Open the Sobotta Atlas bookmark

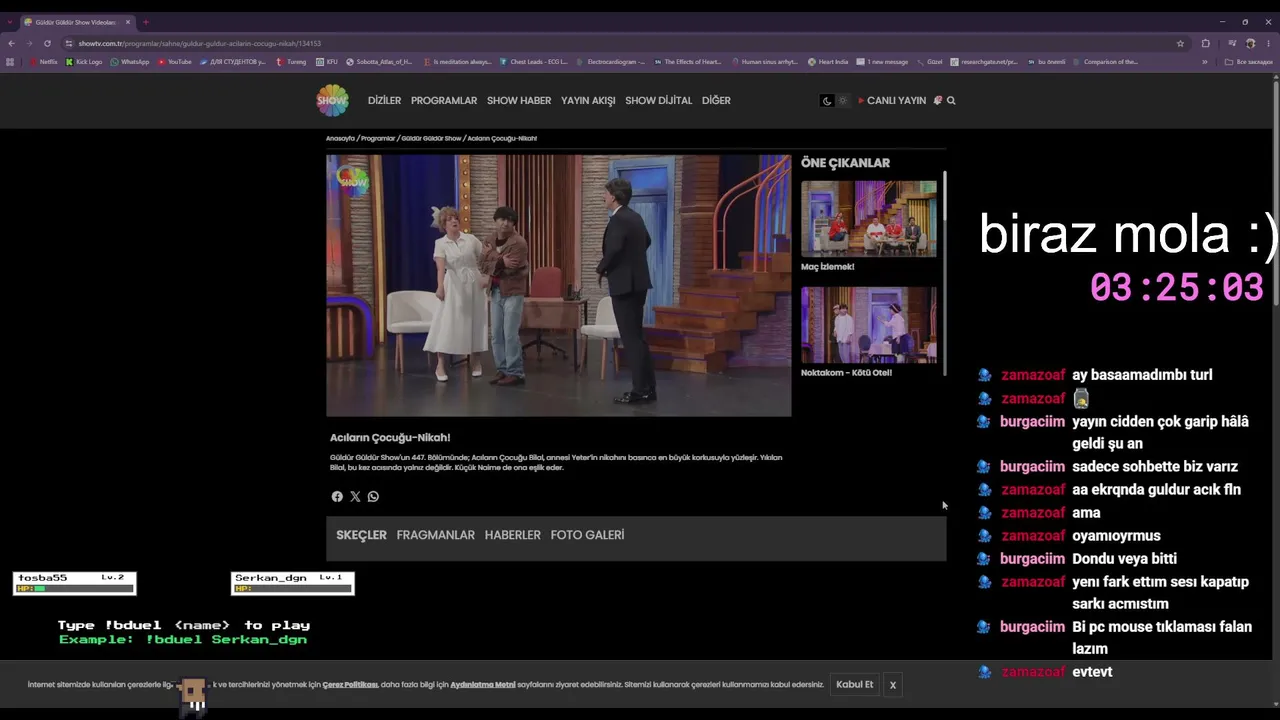tap(379, 62)
